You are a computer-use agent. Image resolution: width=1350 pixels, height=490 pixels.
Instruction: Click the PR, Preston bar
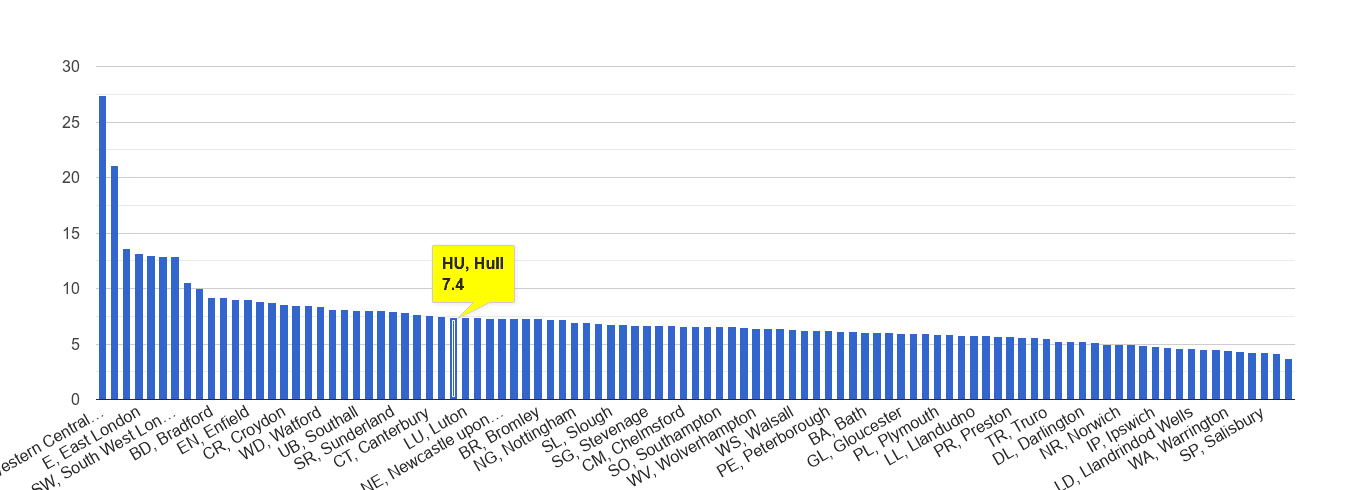click(x=1010, y=369)
